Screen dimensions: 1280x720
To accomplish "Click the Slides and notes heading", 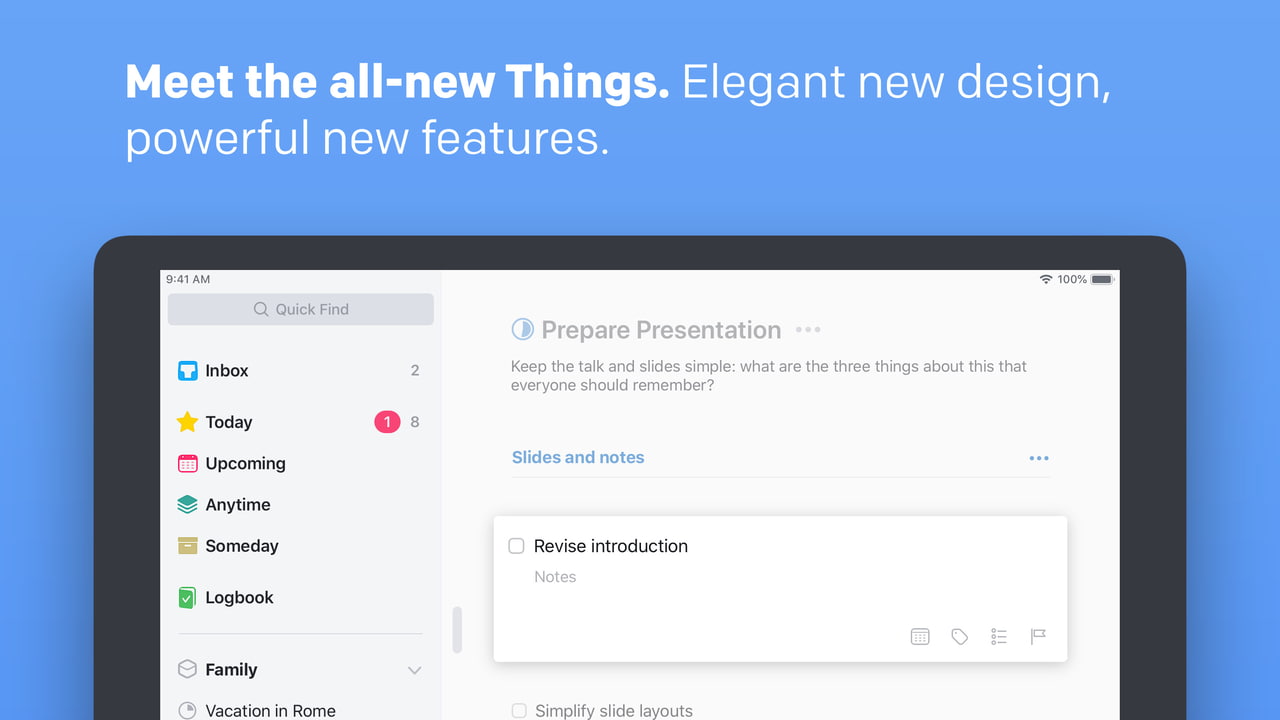I will click(578, 458).
